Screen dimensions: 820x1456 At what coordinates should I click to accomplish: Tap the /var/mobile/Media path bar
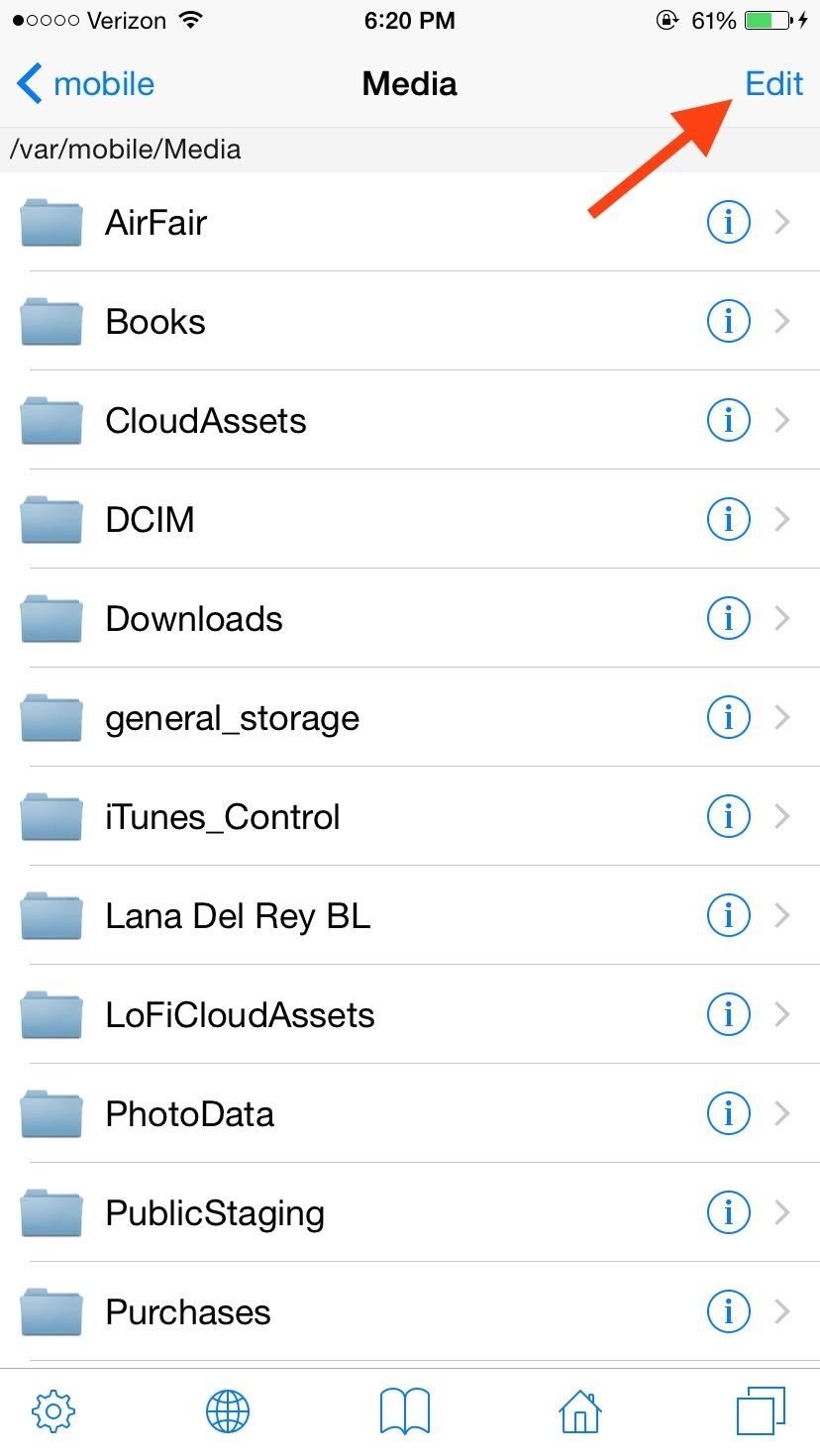(x=126, y=150)
